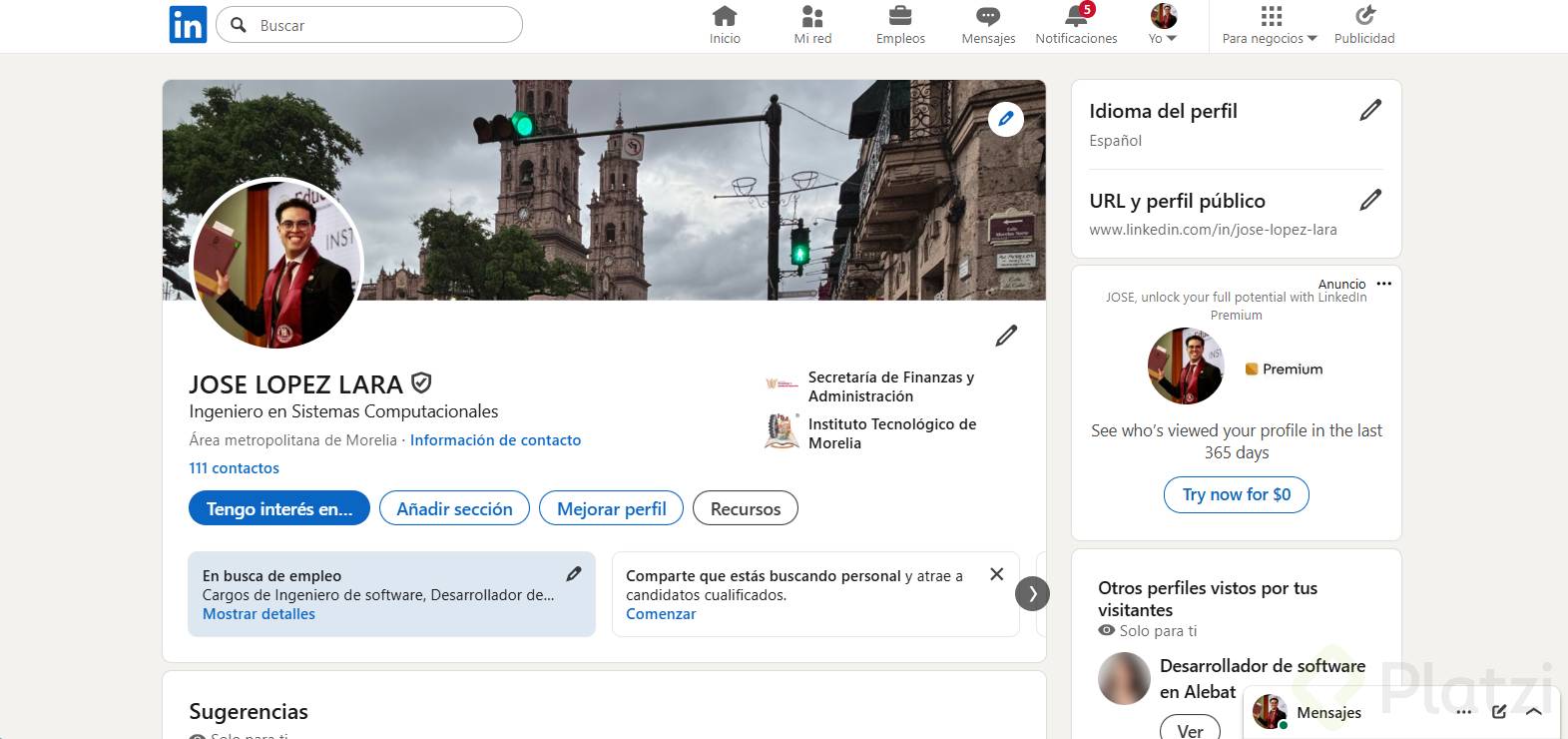Click the Comenzar link
This screenshot has width=1568, height=739.
point(661,614)
